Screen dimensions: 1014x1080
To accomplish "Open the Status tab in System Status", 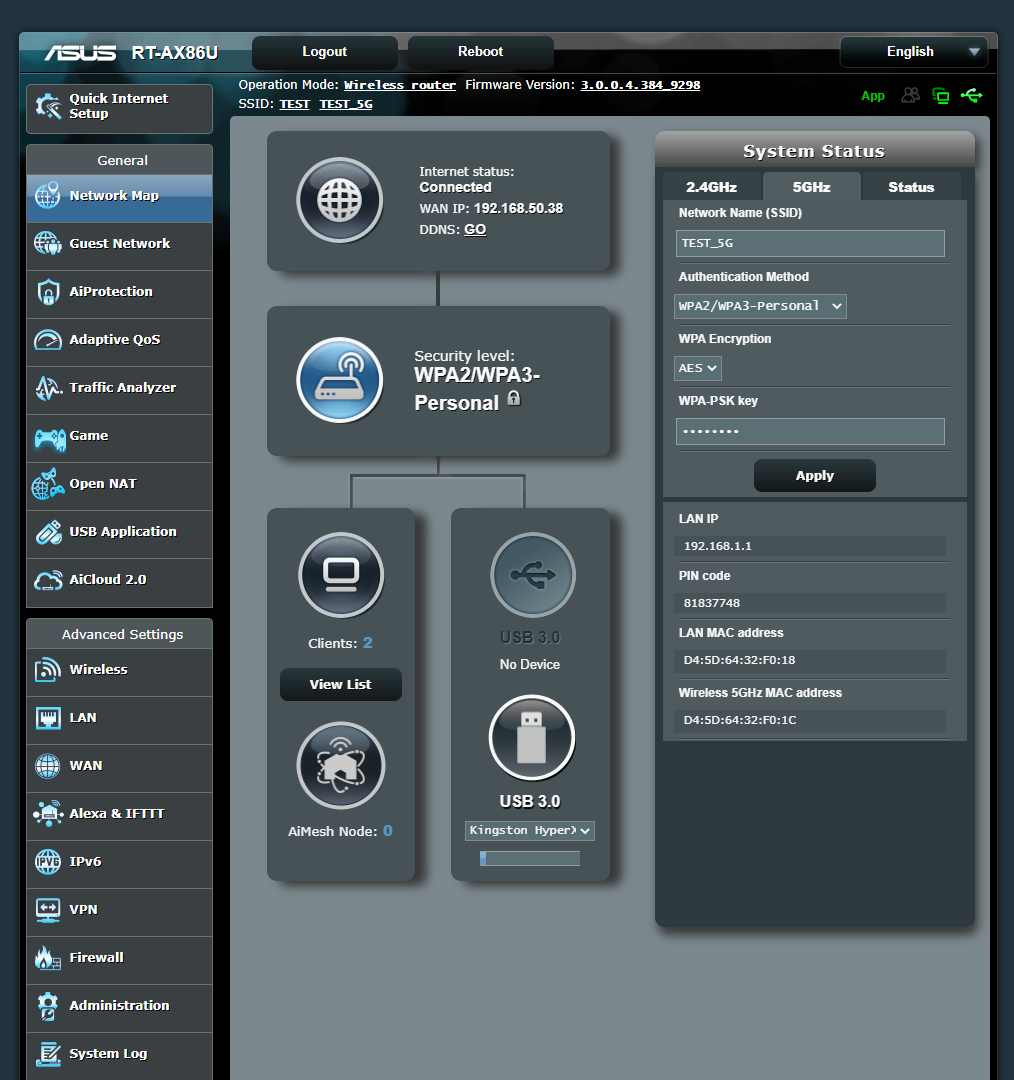I will point(911,186).
